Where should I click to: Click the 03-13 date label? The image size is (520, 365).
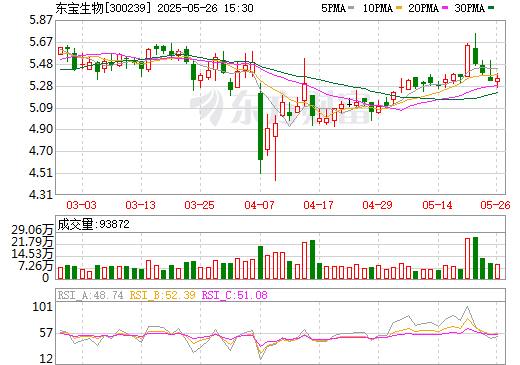point(140,205)
